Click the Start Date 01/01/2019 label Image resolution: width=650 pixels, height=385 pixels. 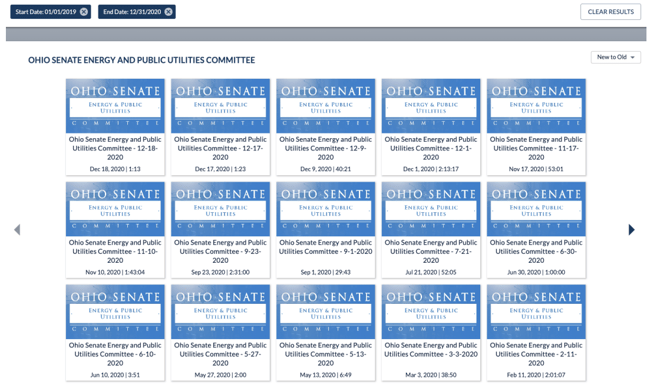tap(46, 12)
